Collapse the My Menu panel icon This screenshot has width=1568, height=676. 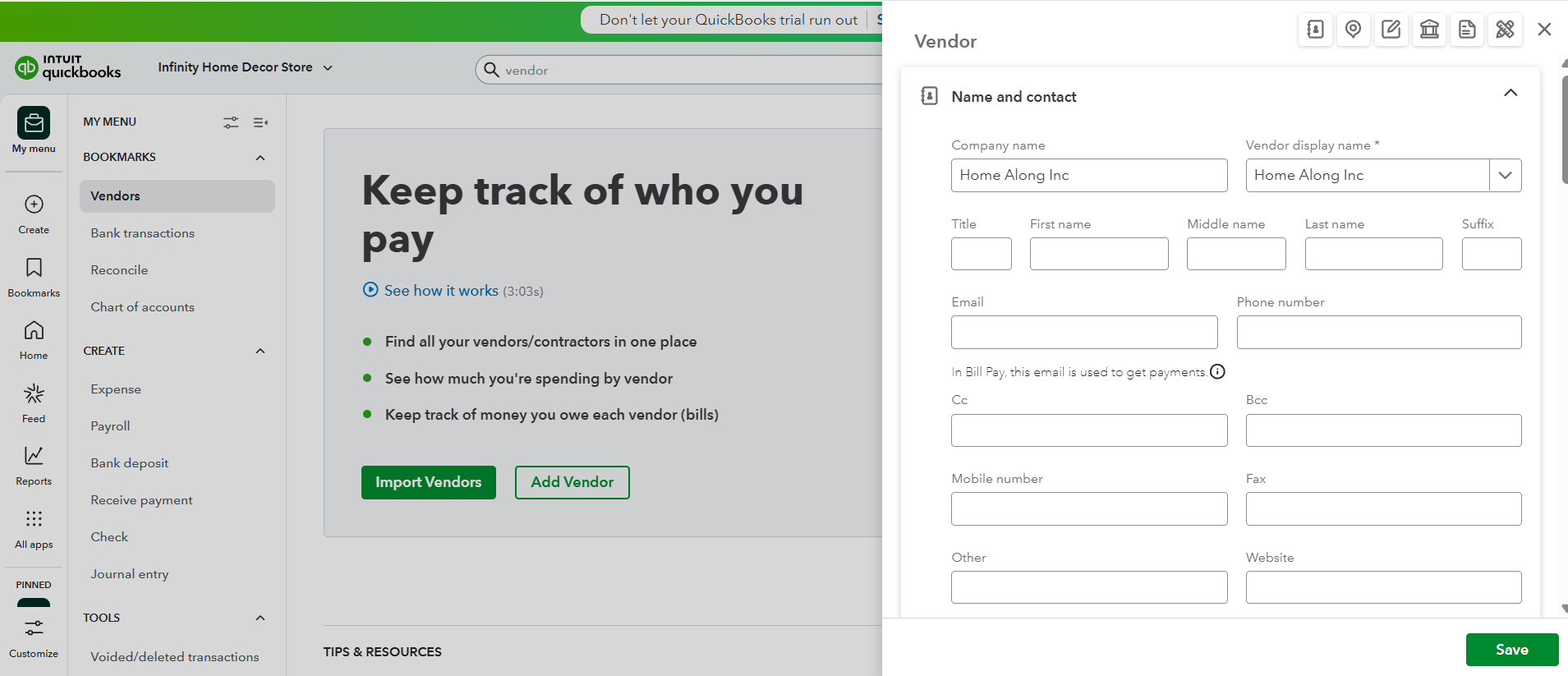click(x=260, y=122)
